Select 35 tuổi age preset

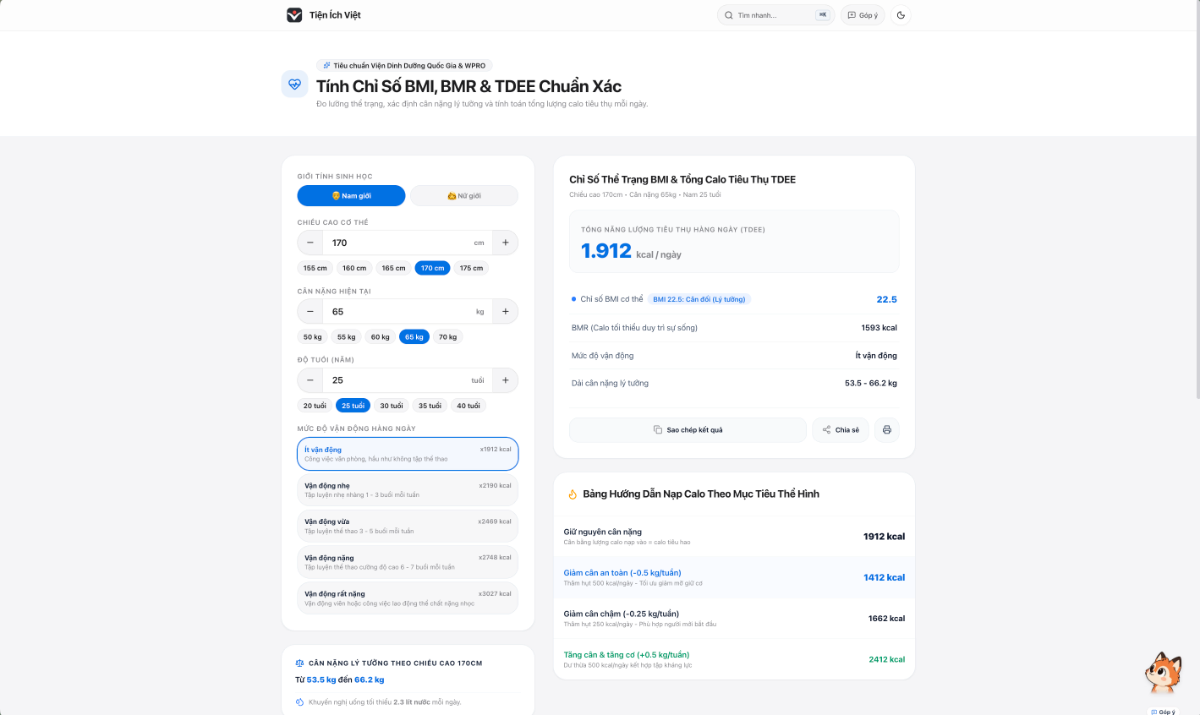pos(430,405)
